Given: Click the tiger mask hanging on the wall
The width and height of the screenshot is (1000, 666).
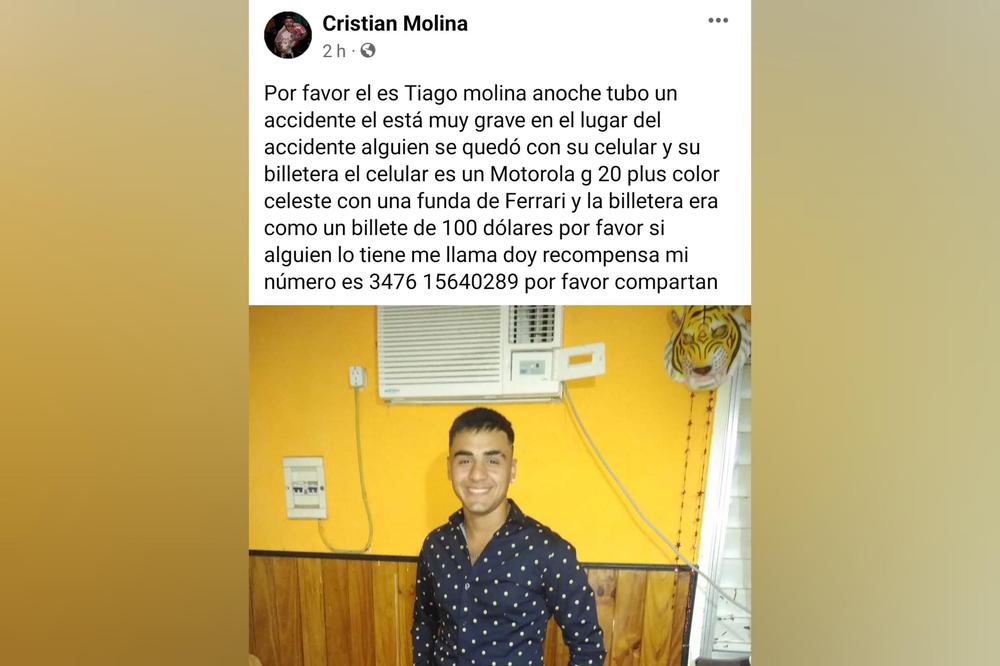Looking at the screenshot, I should [x=707, y=347].
